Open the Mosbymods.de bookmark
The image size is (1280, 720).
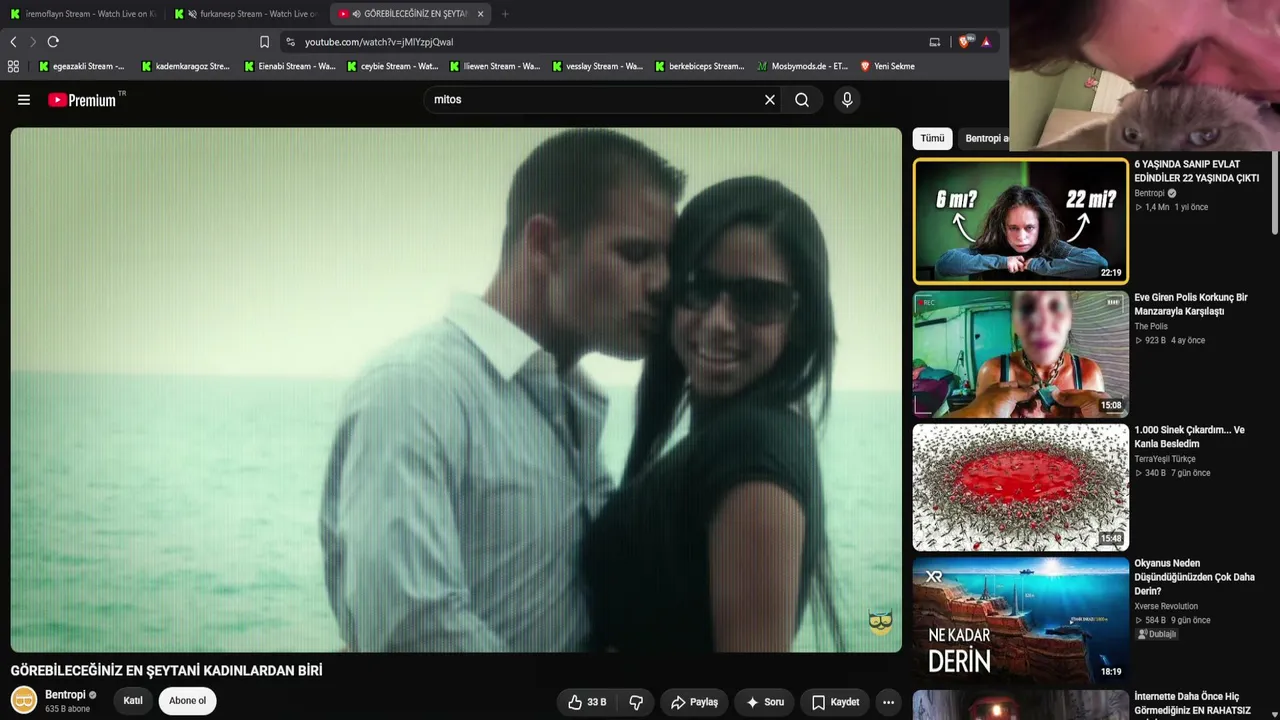802,66
